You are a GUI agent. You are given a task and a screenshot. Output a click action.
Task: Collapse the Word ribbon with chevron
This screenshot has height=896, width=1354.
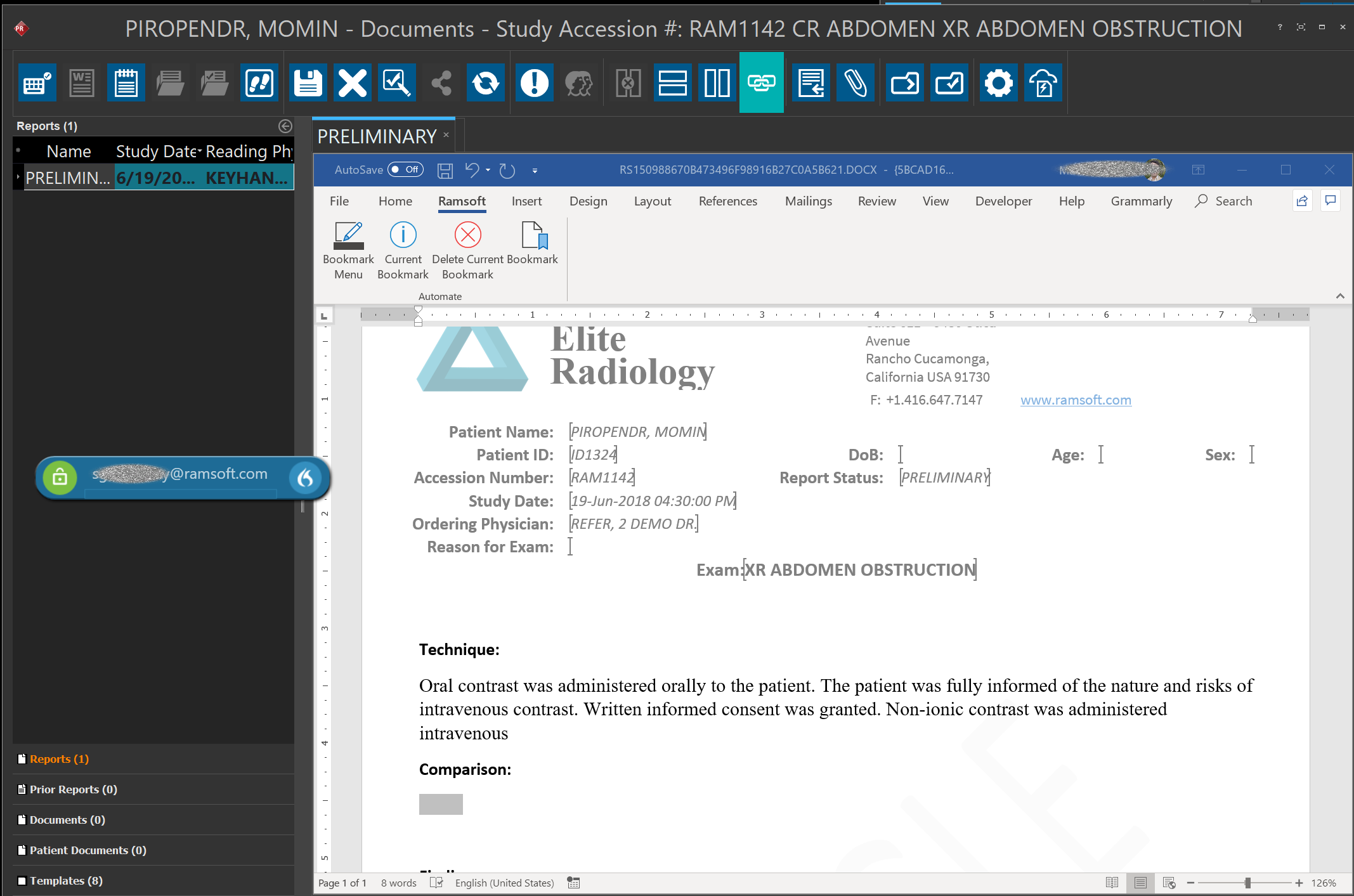[x=1340, y=296]
